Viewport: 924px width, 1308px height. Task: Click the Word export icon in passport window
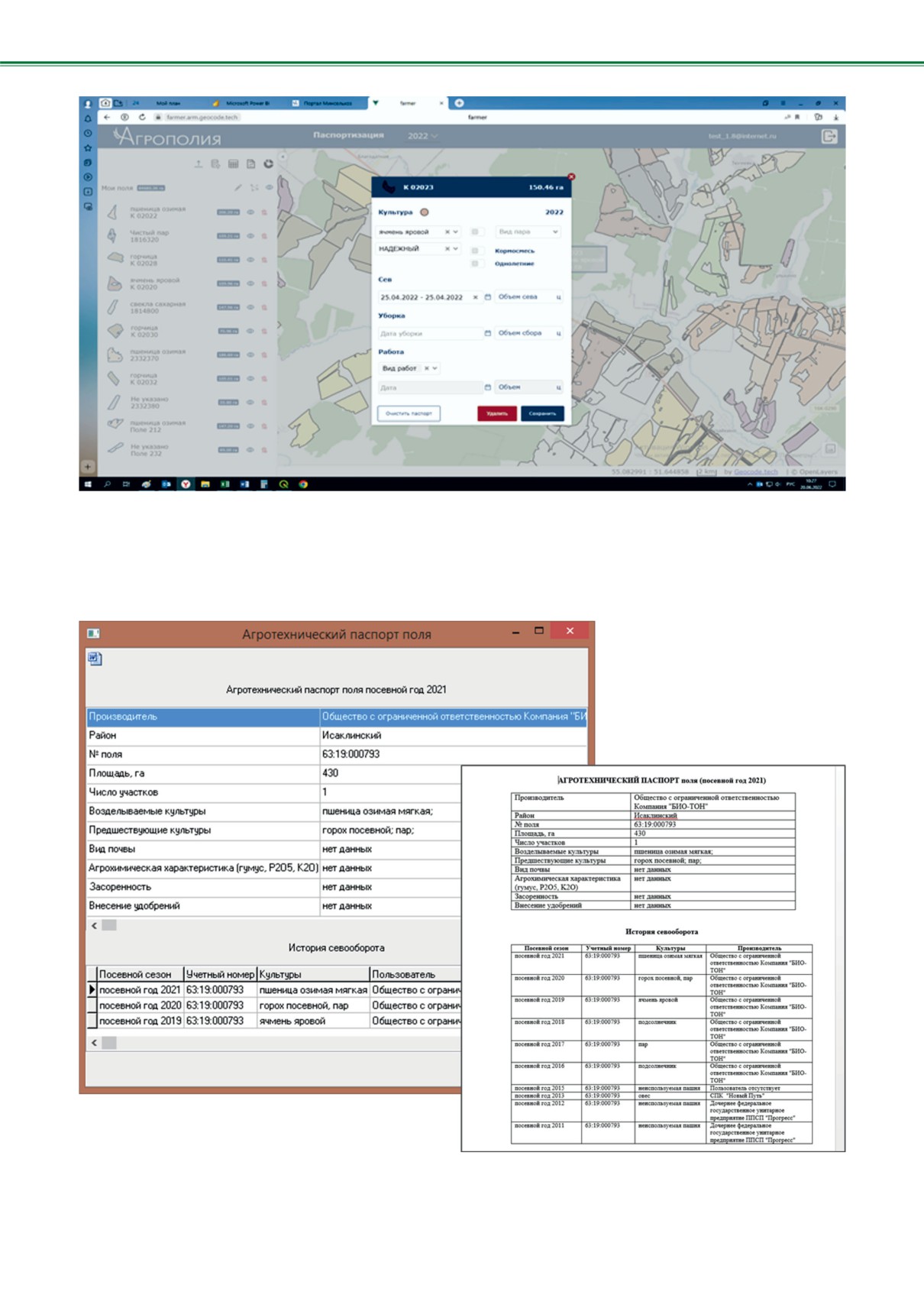(95, 658)
